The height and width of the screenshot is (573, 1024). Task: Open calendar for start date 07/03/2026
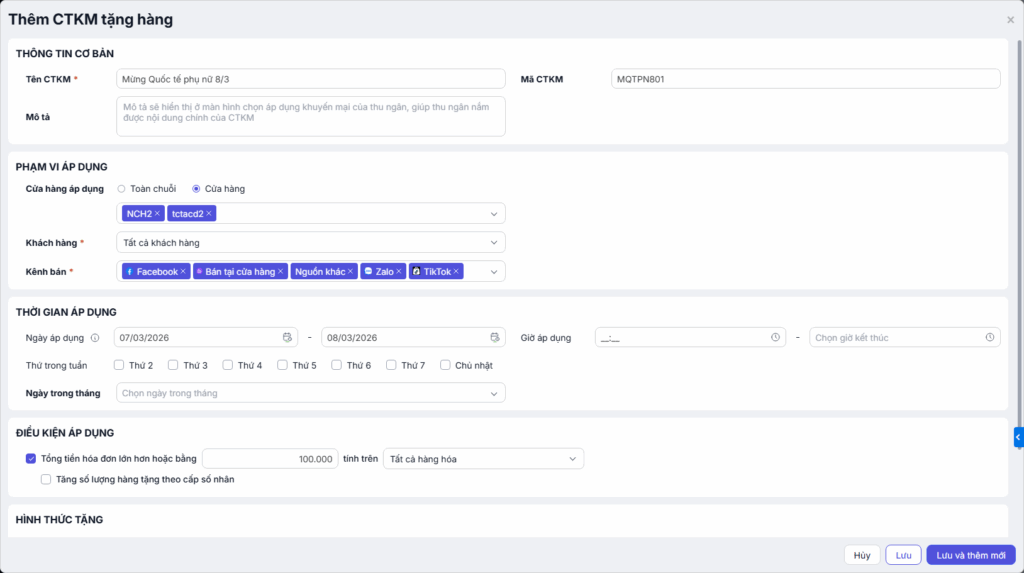pyautogui.click(x=288, y=338)
